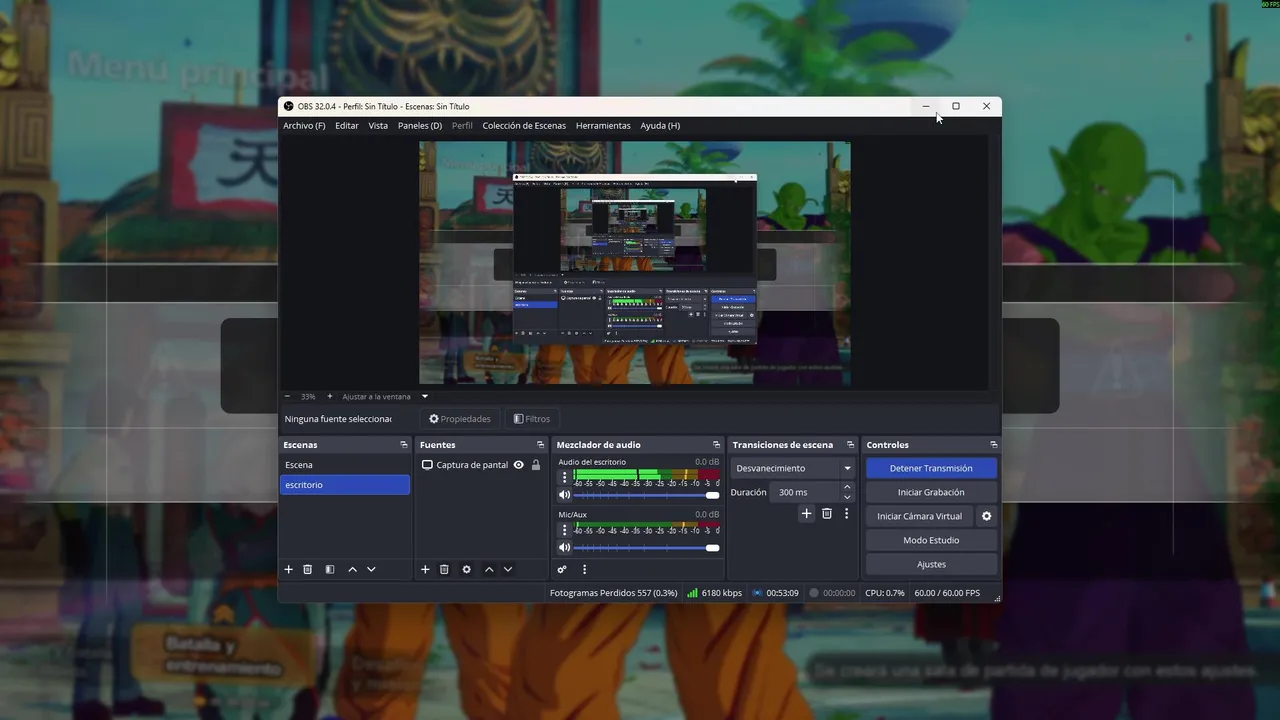Open Mic/Aux three-dot options
1280x720 pixels.
[564, 530]
